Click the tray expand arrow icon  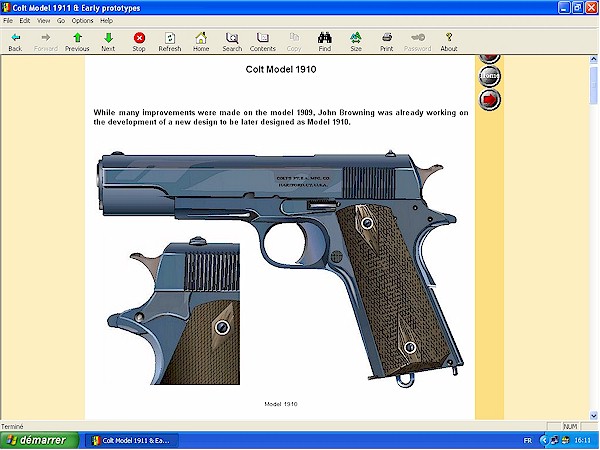click(544, 441)
